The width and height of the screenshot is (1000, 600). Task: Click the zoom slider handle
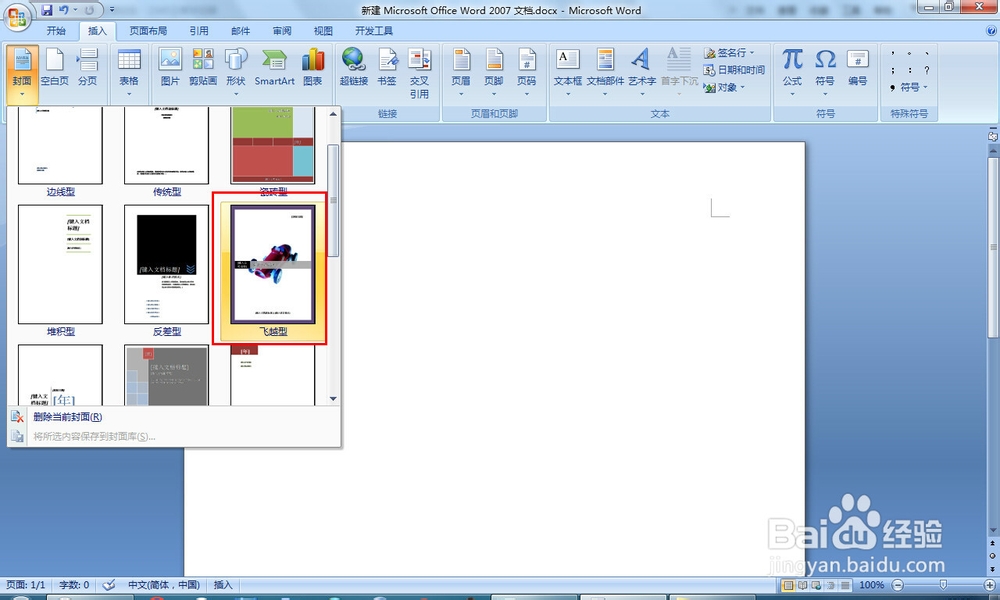point(943,585)
